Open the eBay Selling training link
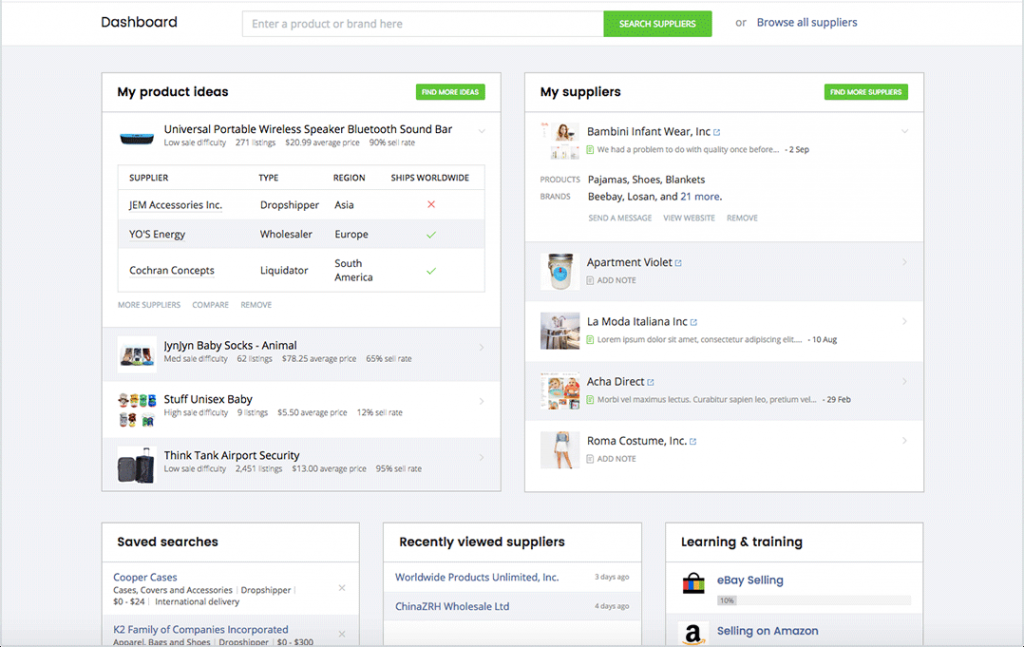Image resolution: width=1024 pixels, height=647 pixels. pos(750,580)
